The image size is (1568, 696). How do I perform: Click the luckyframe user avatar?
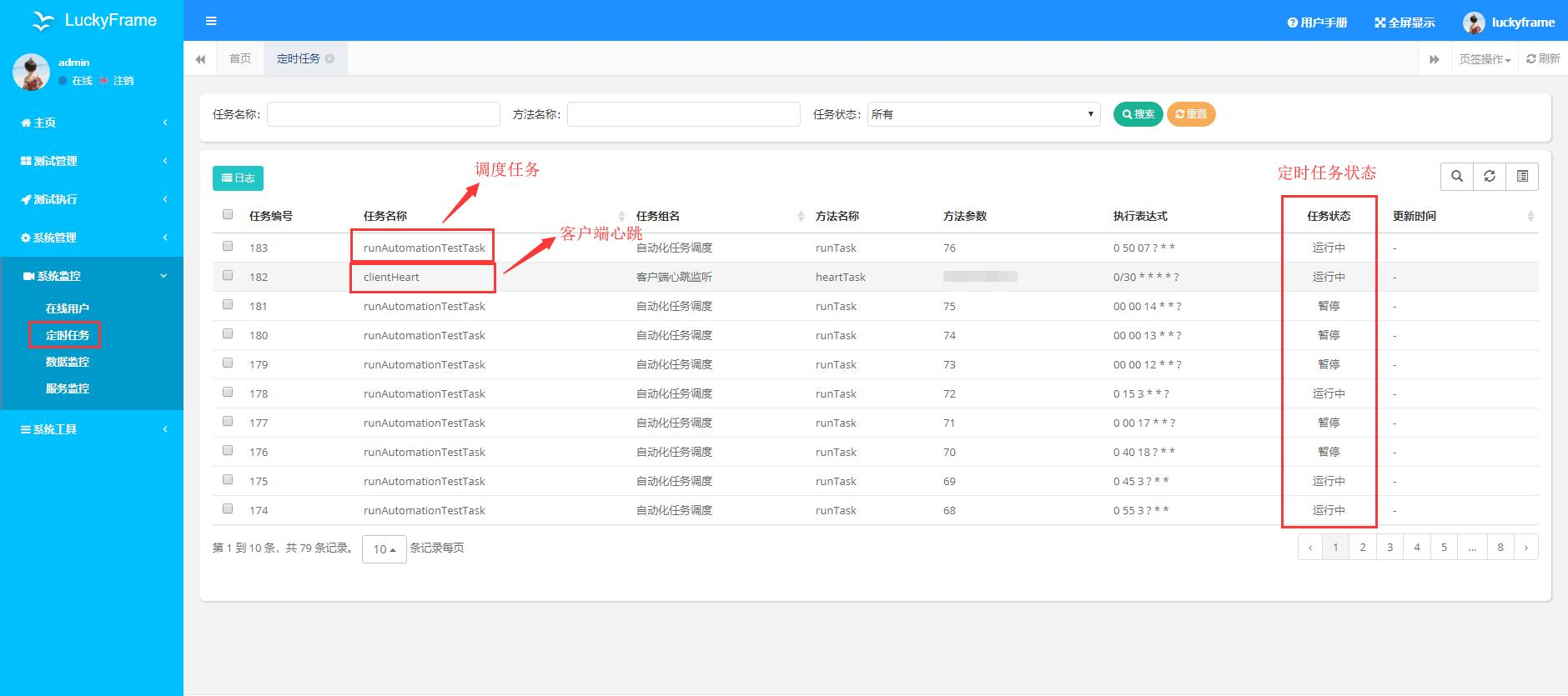pyautogui.click(x=1474, y=23)
